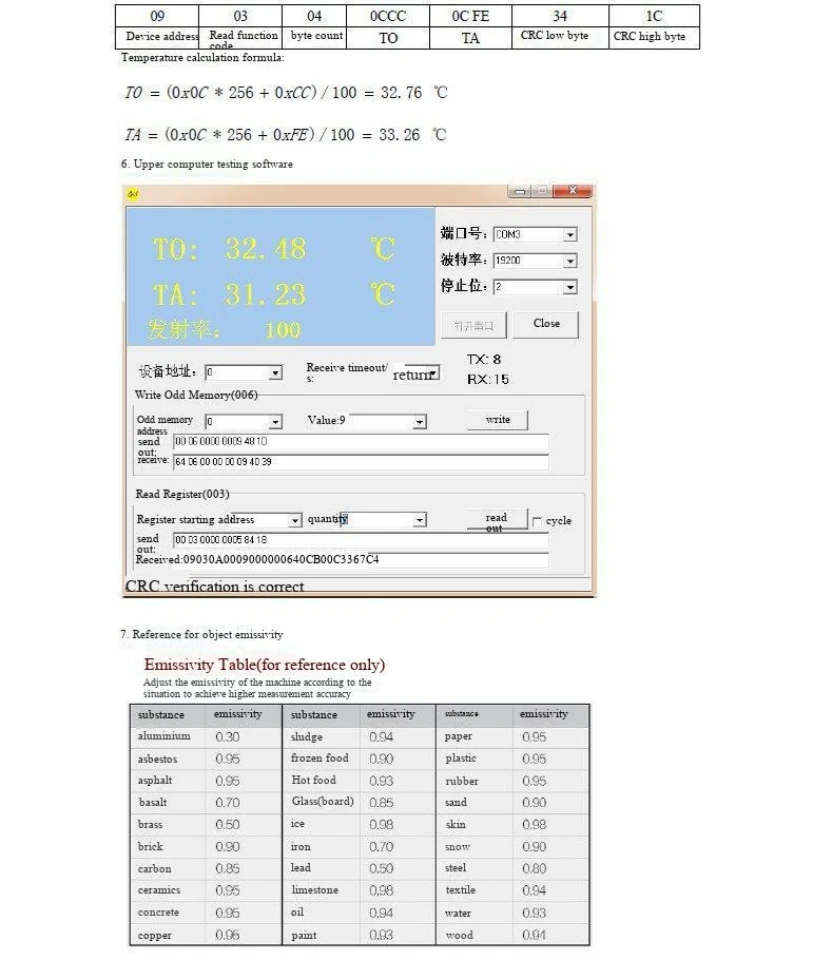Expand the Odd memory address dropdown
813x960 pixels.
275,422
